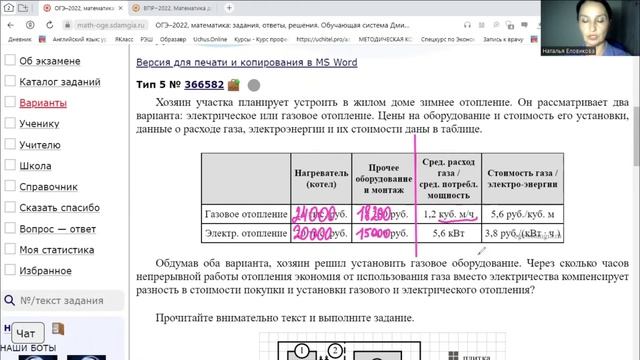Image resolution: width=640 pixels, height=360 pixels.
Task: Open the uchitel.pro bookmark
Action: [323, 40]
